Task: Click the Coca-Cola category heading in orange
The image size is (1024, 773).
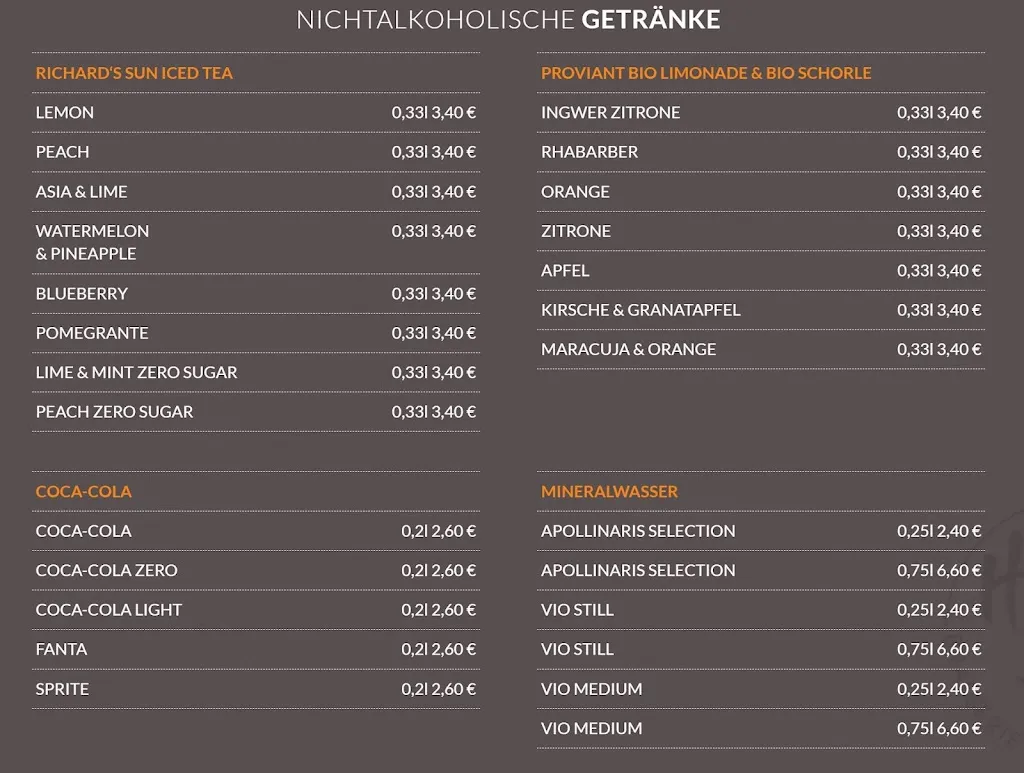Action: (83, 491)
